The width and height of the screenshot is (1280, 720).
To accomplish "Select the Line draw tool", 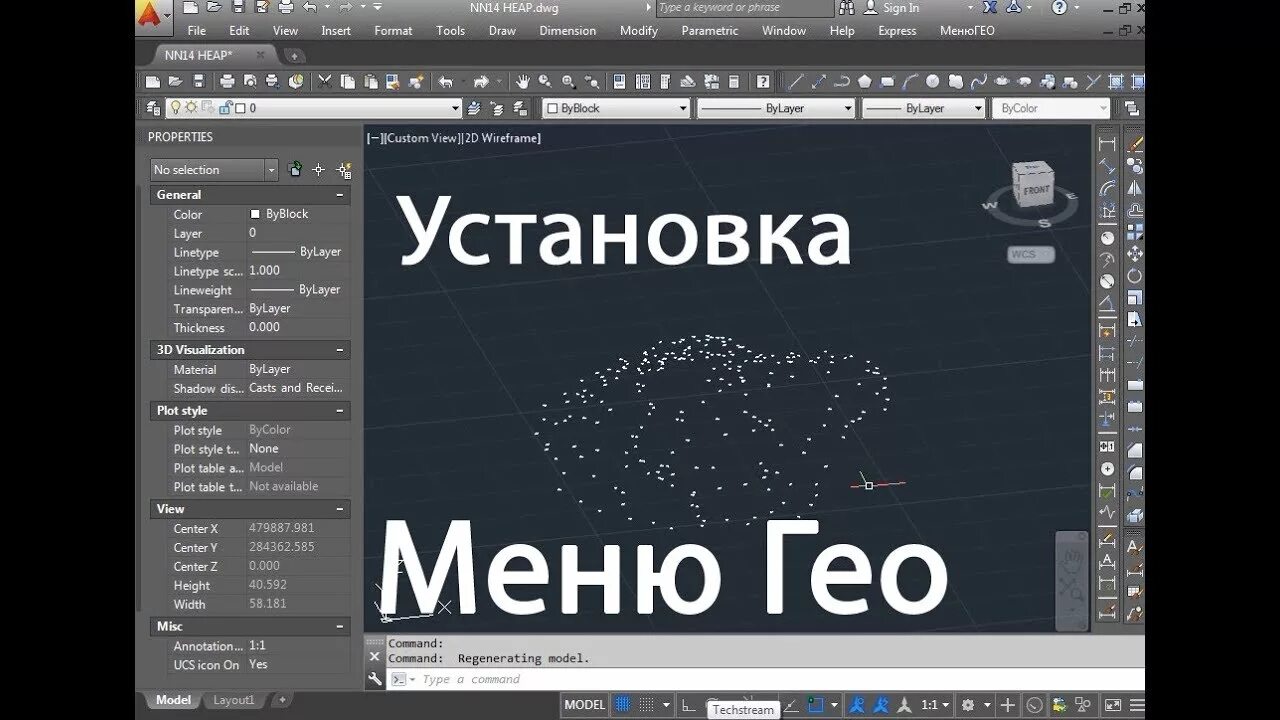I will point(796,81).
